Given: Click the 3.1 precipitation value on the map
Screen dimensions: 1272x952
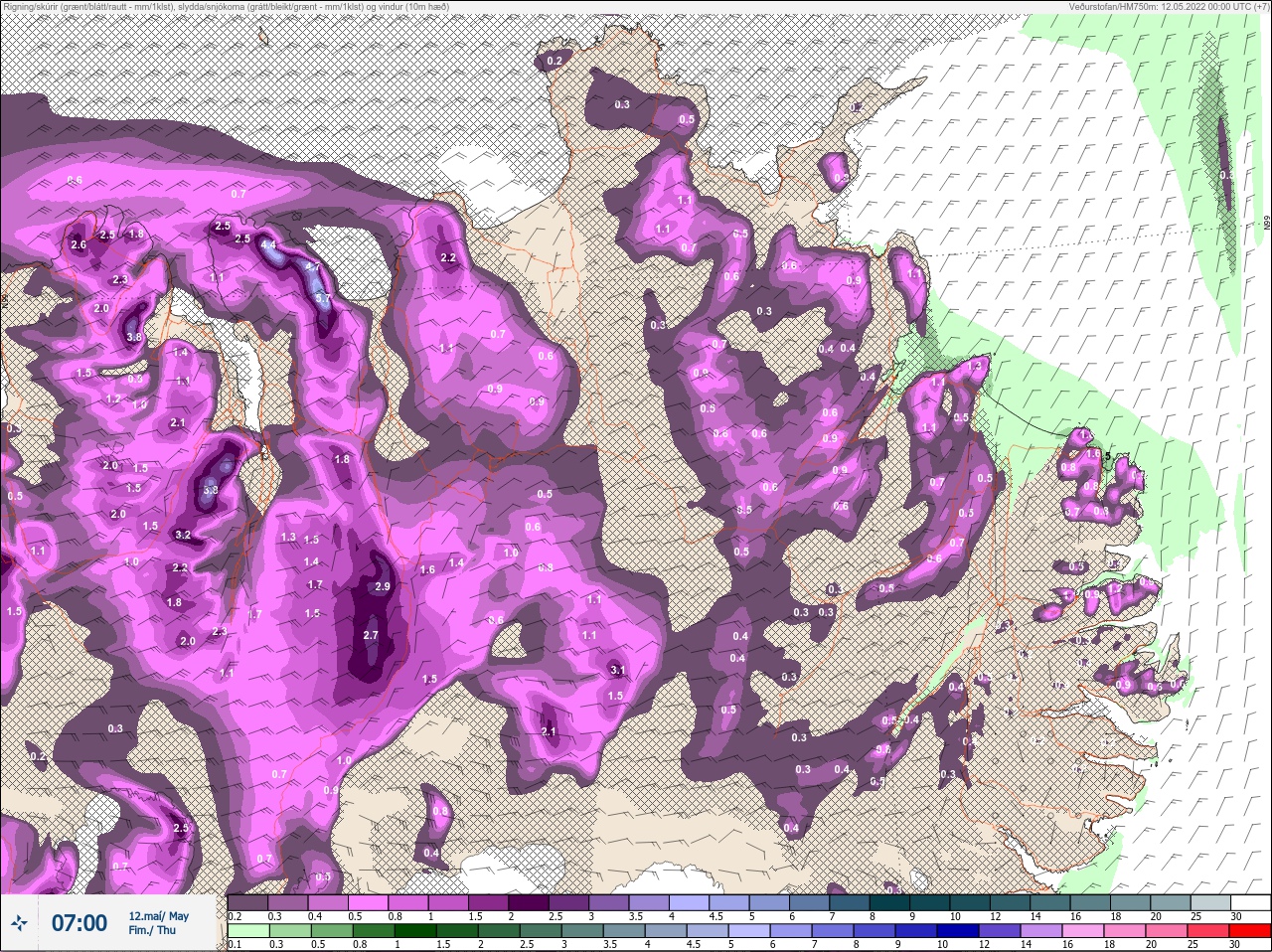Looking at the screenshot, I should click(616, 671).
